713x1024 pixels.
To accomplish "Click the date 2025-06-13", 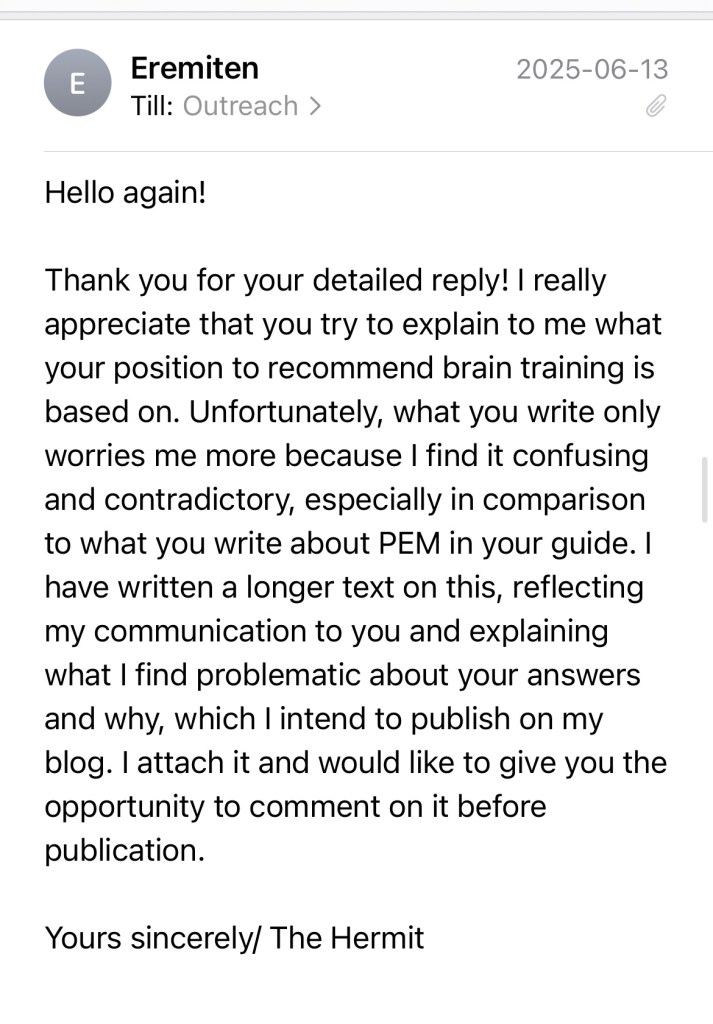I will pyautogui.click(x=592, y=69).
